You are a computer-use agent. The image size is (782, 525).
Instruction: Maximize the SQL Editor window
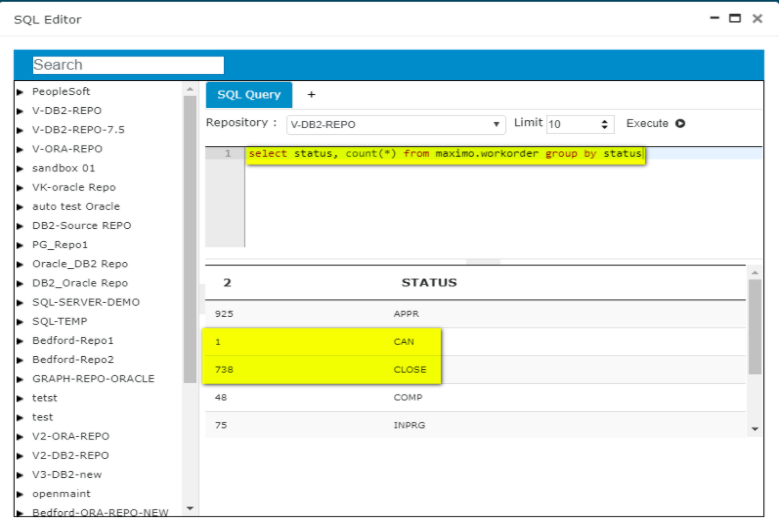[x=735, y=18]
